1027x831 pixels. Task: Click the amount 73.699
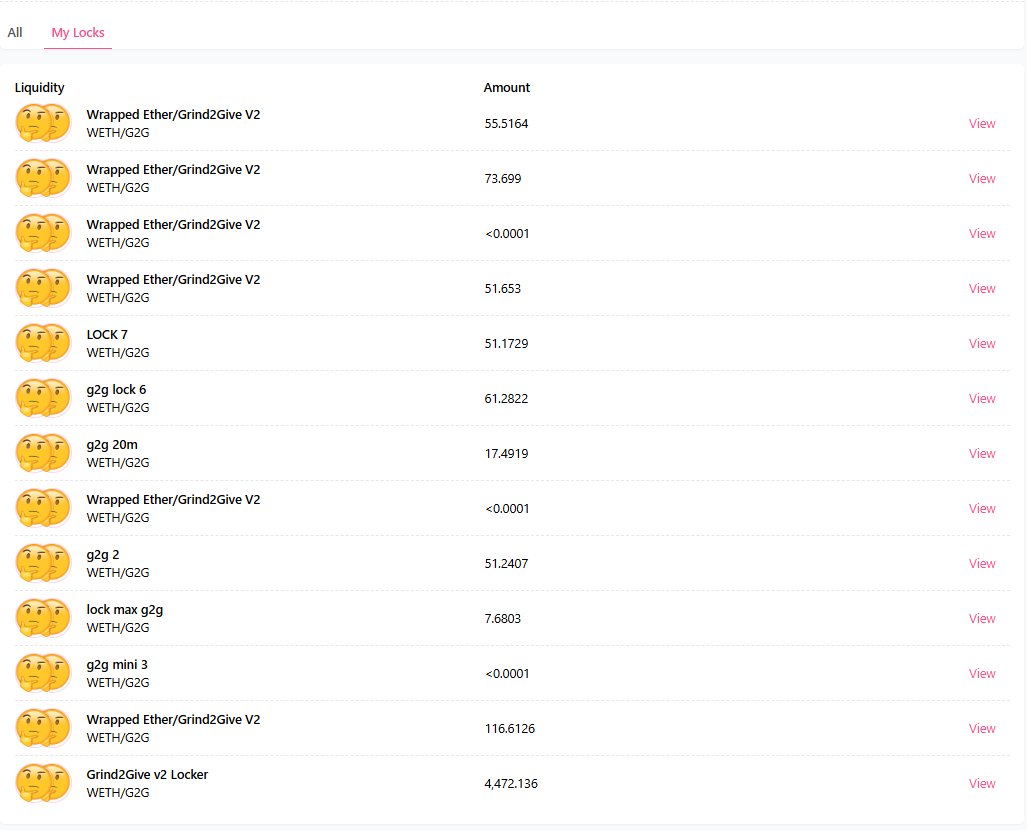point(503,178)
